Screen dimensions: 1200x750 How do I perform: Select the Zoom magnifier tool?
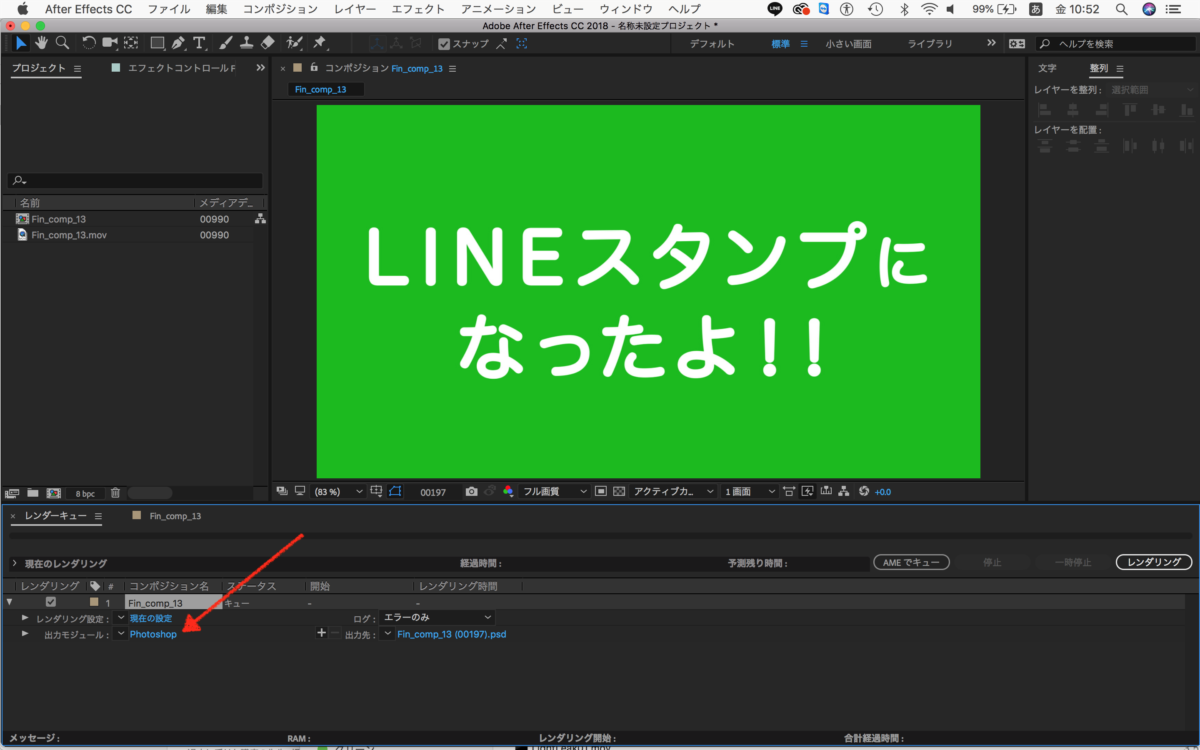point(62,43)
